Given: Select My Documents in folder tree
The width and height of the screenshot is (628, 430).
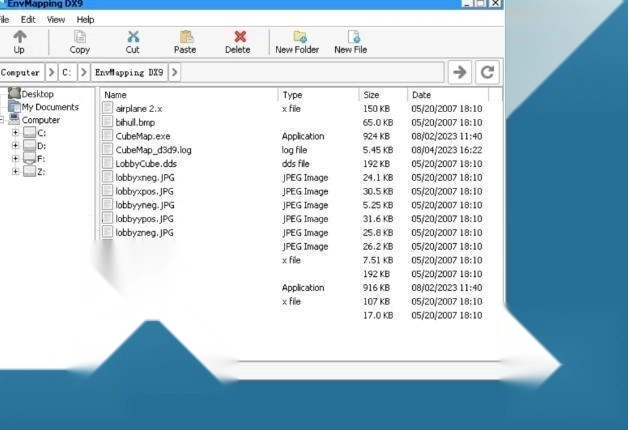Looking at the screenshot, I should coord(49,107).
